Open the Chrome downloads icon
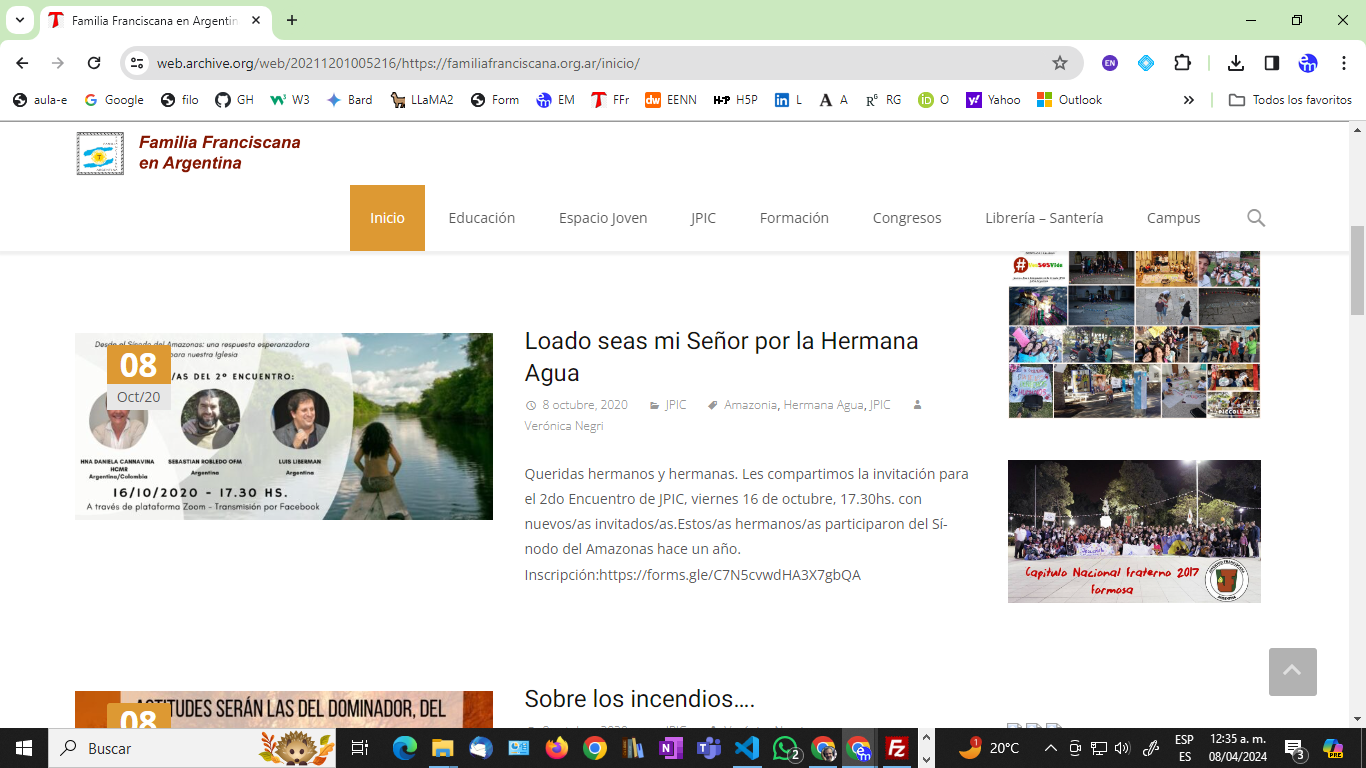 [x=1236, y=63]
